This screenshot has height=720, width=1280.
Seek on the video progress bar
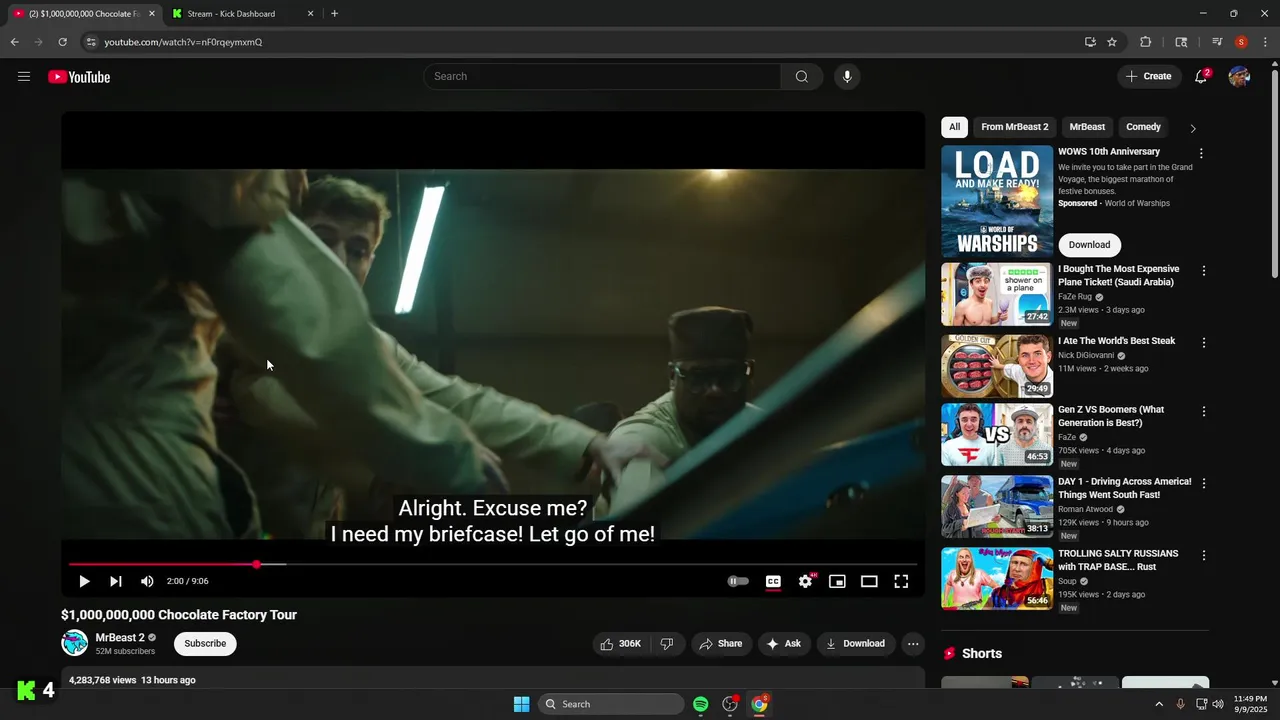coord(493,565)
